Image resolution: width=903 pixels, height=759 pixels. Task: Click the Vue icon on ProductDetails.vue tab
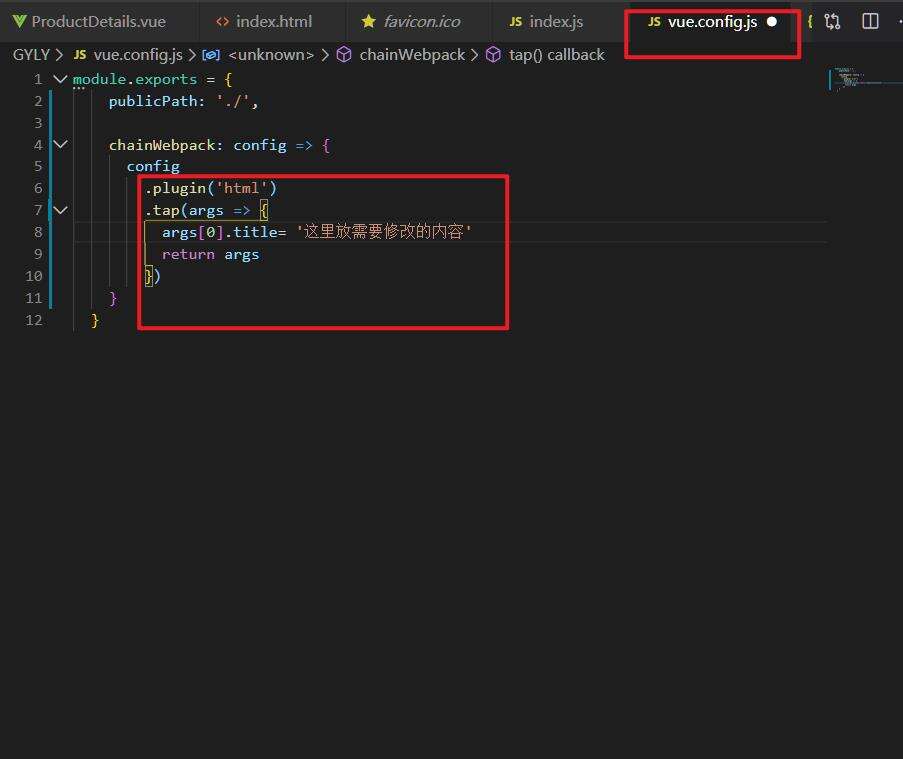20,22
